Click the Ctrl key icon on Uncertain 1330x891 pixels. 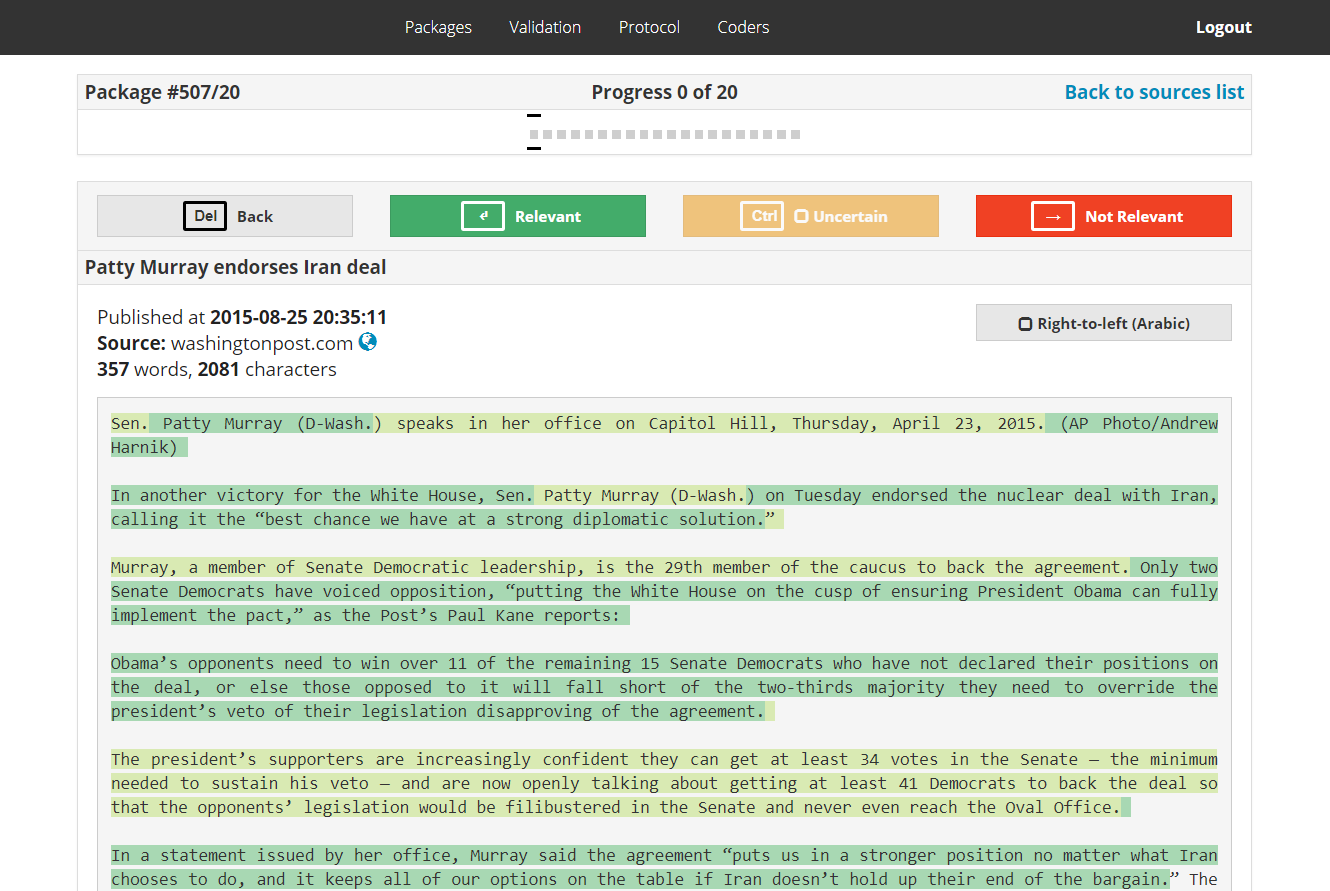[762, 216]
